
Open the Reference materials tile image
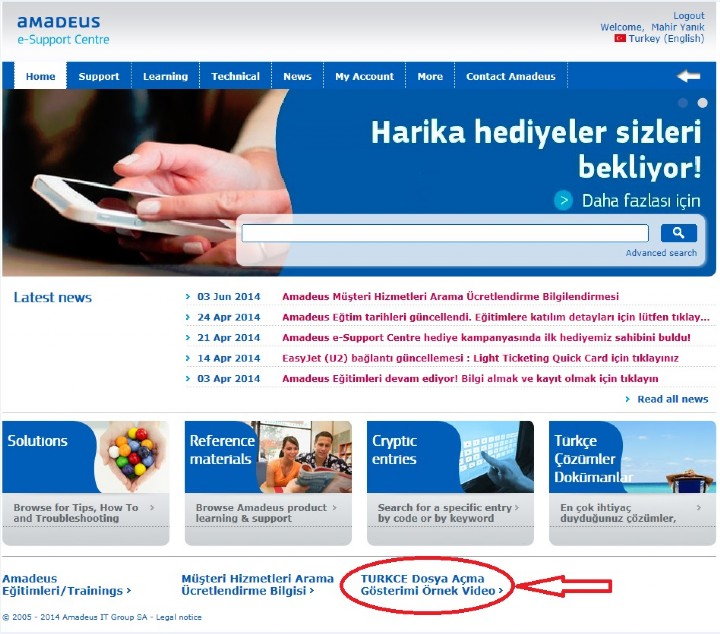268,457
